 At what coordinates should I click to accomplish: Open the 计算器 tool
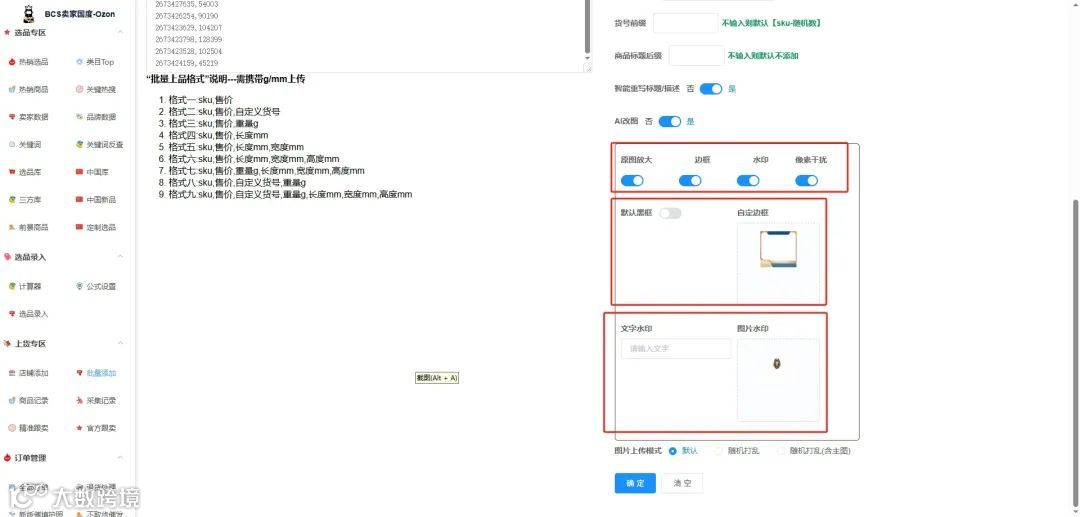pyautogui.click(x=25, y=286)
